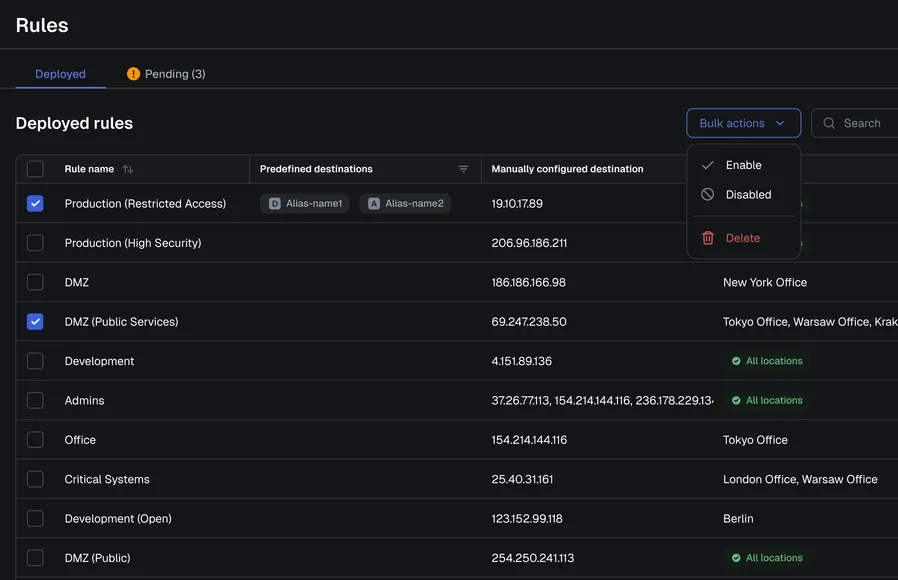Click the Alias-name1 destination tag
Viewport: 898px width, 580px height.
305,203
